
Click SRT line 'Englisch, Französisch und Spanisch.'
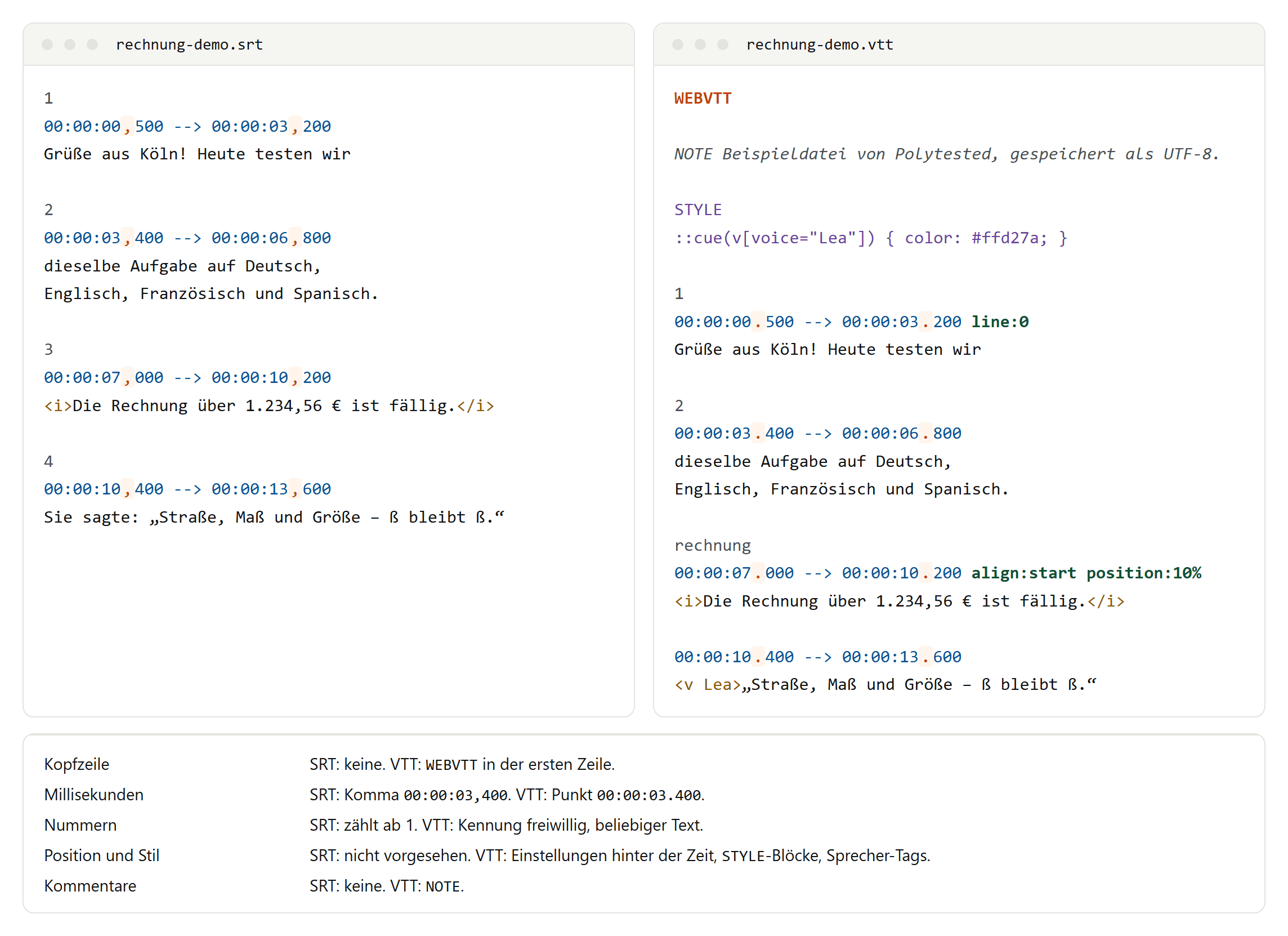pyautogui.click(x=211, y=294)
